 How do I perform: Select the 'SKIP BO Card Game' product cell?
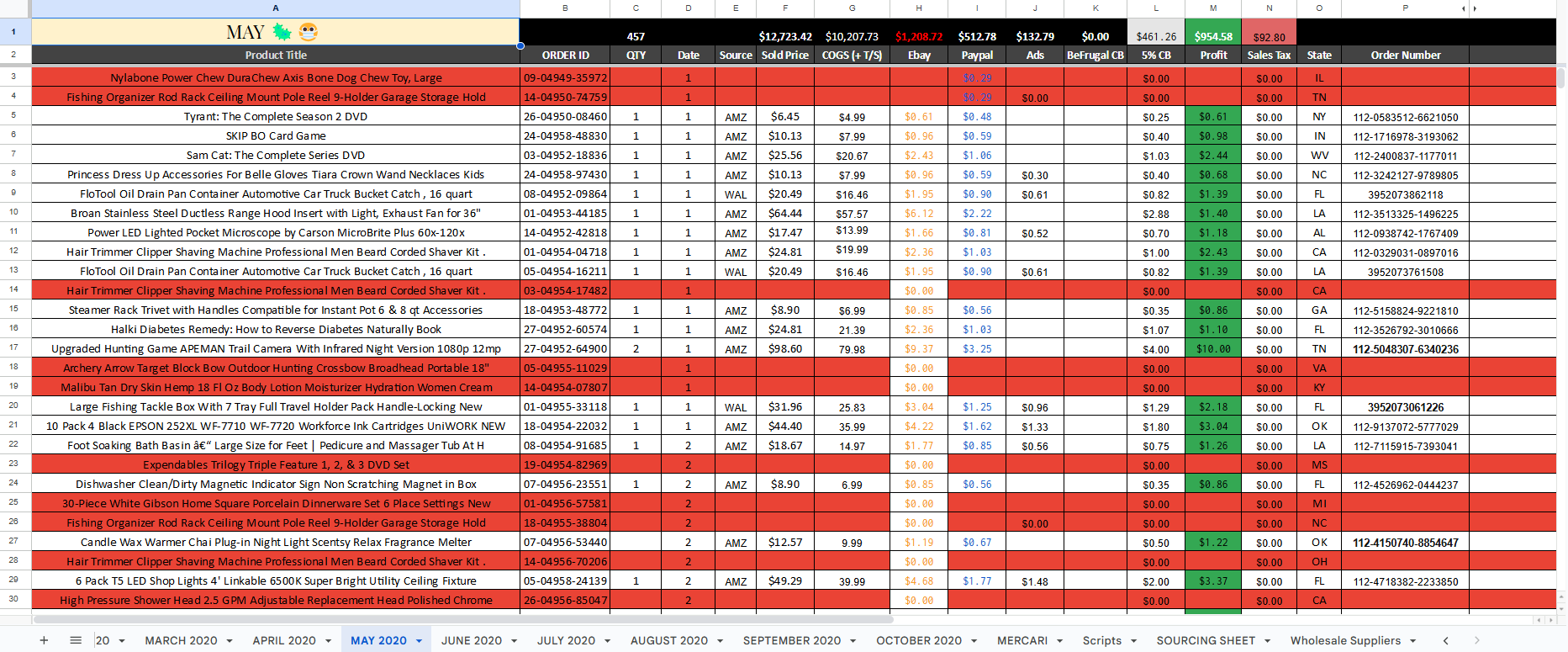[x=276, y=135]
